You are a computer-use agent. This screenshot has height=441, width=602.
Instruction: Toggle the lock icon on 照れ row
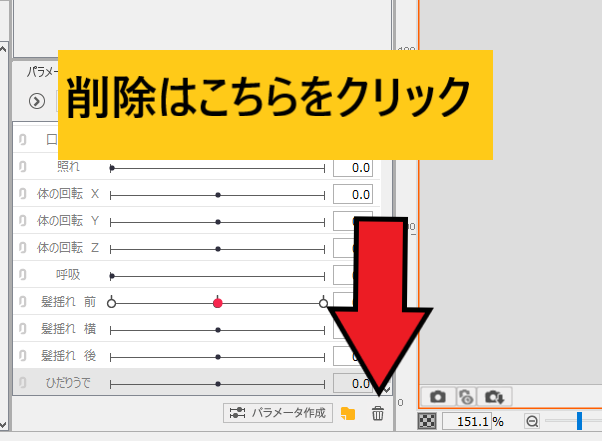click(x=23, y=167)
